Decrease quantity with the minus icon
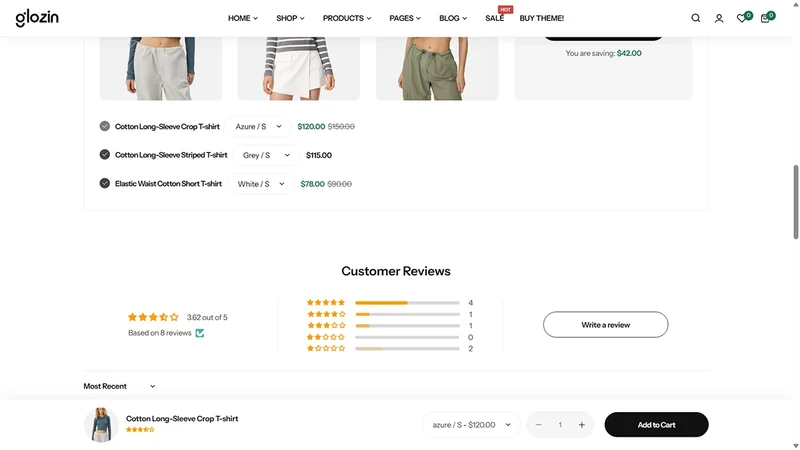The height and width of the screenshot is (450, 800). pos(538,424)
